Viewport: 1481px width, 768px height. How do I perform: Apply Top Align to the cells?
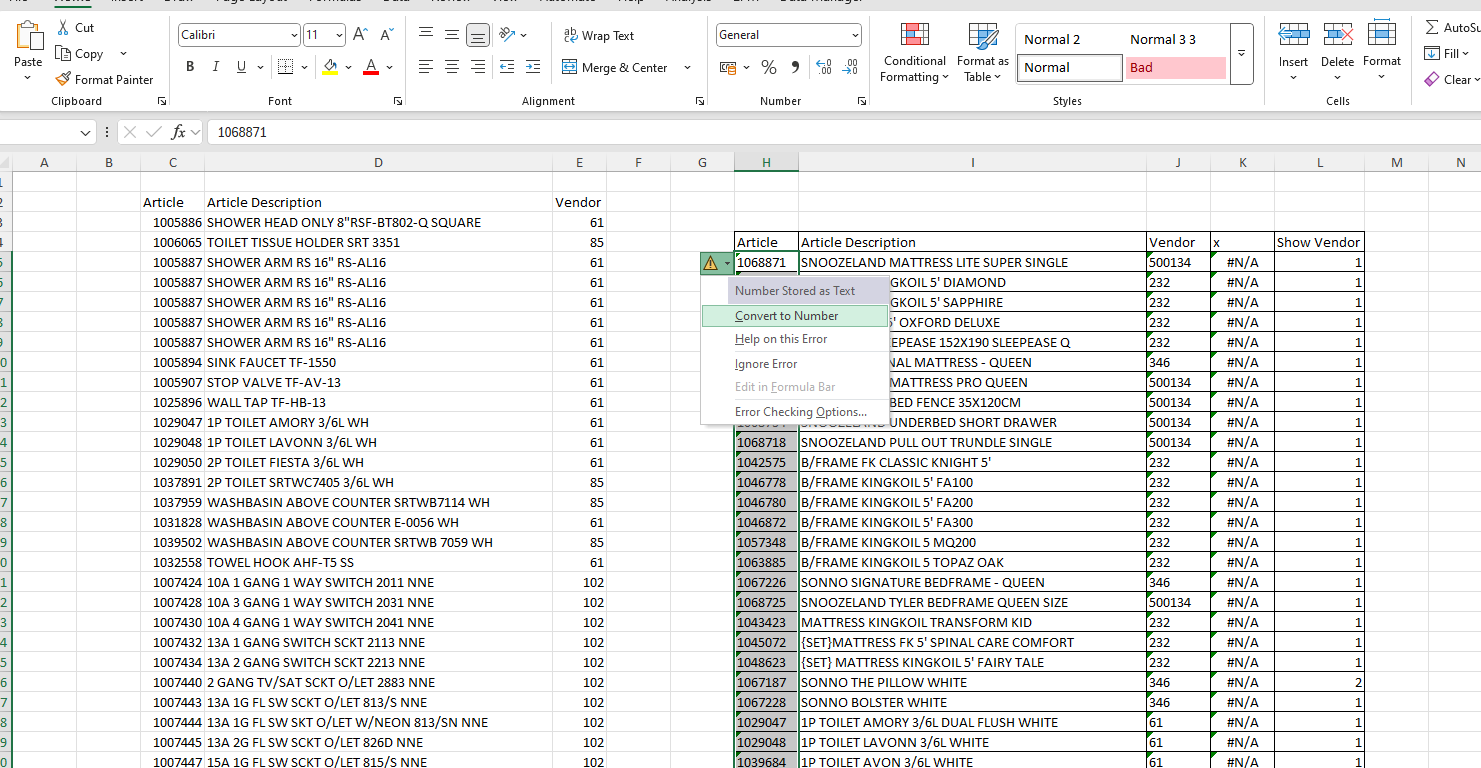point(426,35)
